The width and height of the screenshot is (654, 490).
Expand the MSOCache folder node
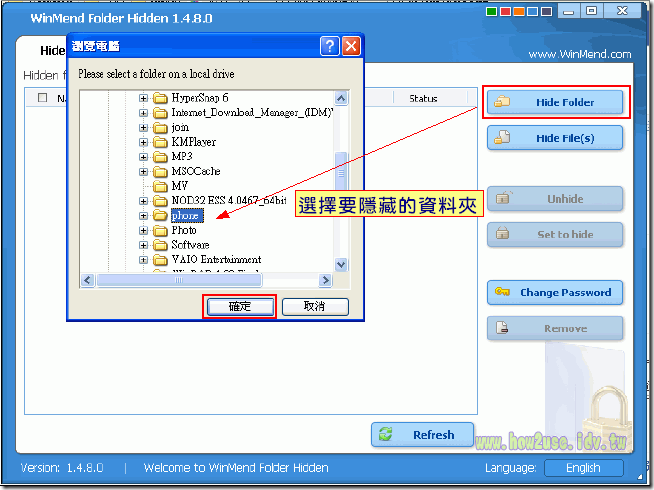143,171
